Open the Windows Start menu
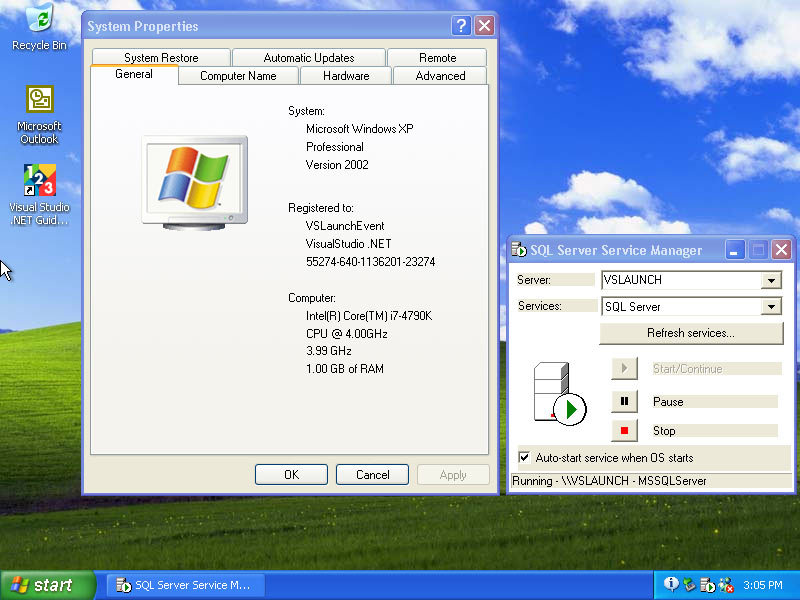This screenshot has height=600, width=800. (47, 585)
